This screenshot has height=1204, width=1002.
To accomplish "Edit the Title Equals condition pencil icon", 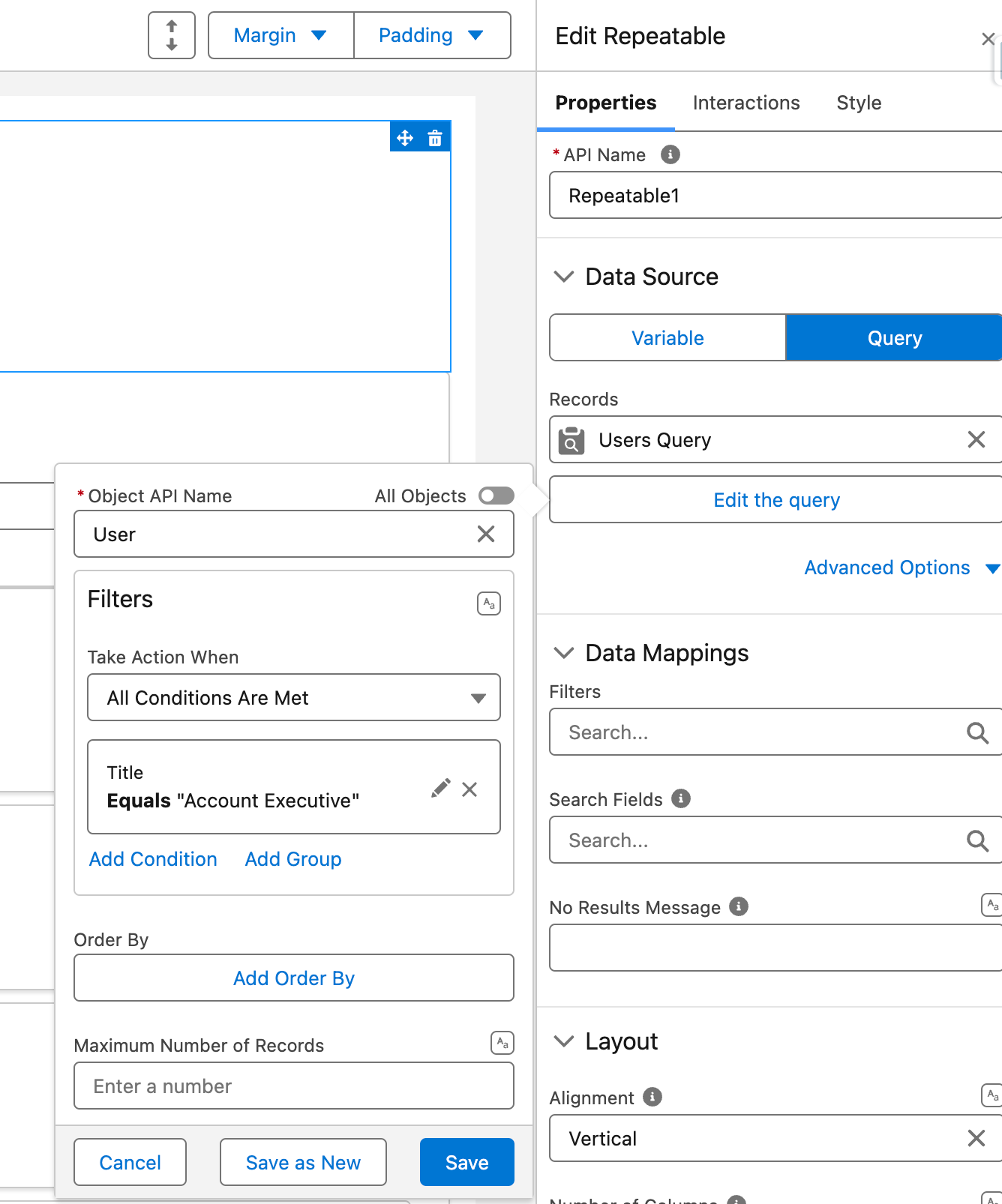I will click(x=441, y=788).
